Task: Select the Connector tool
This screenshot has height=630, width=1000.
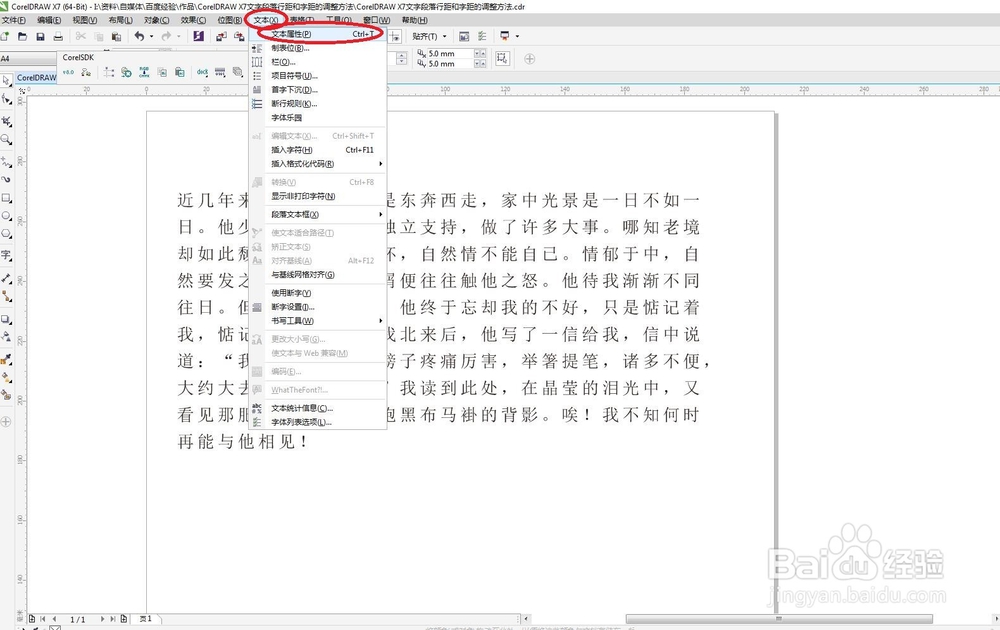Action: pyautogui.click(x=6, y=297)
